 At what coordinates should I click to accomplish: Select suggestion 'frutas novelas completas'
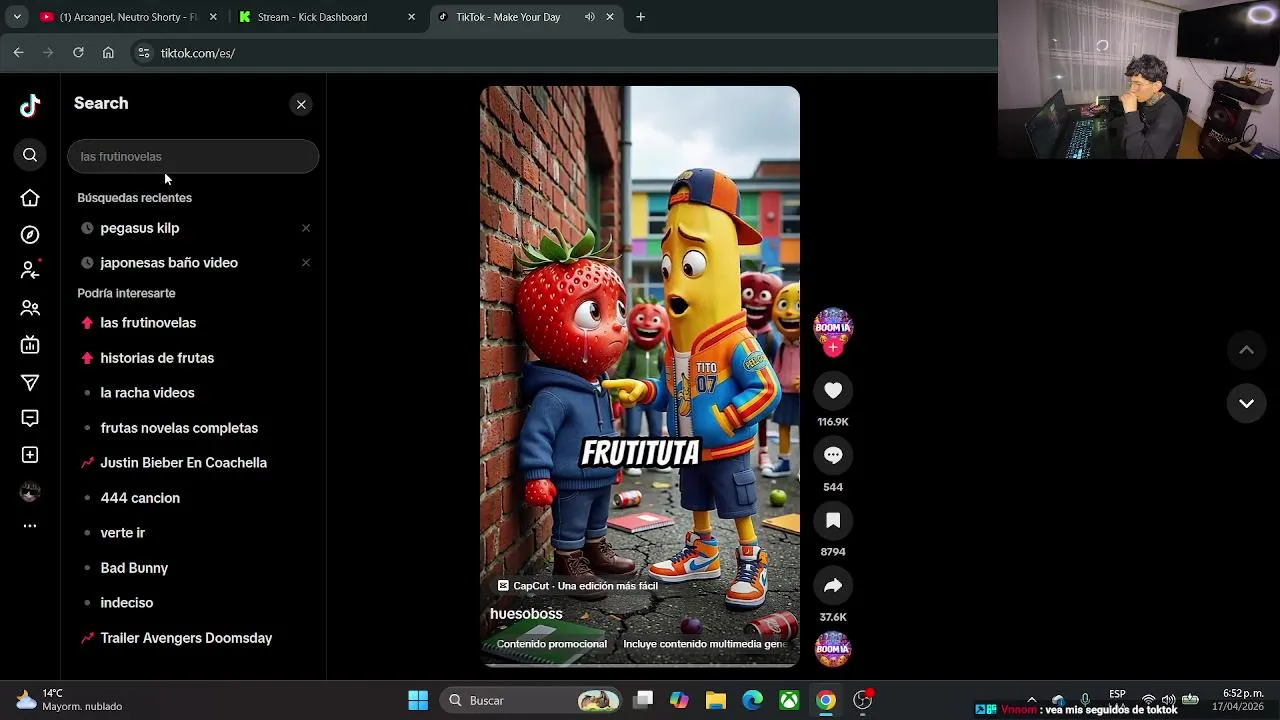(x=179, y=428)
